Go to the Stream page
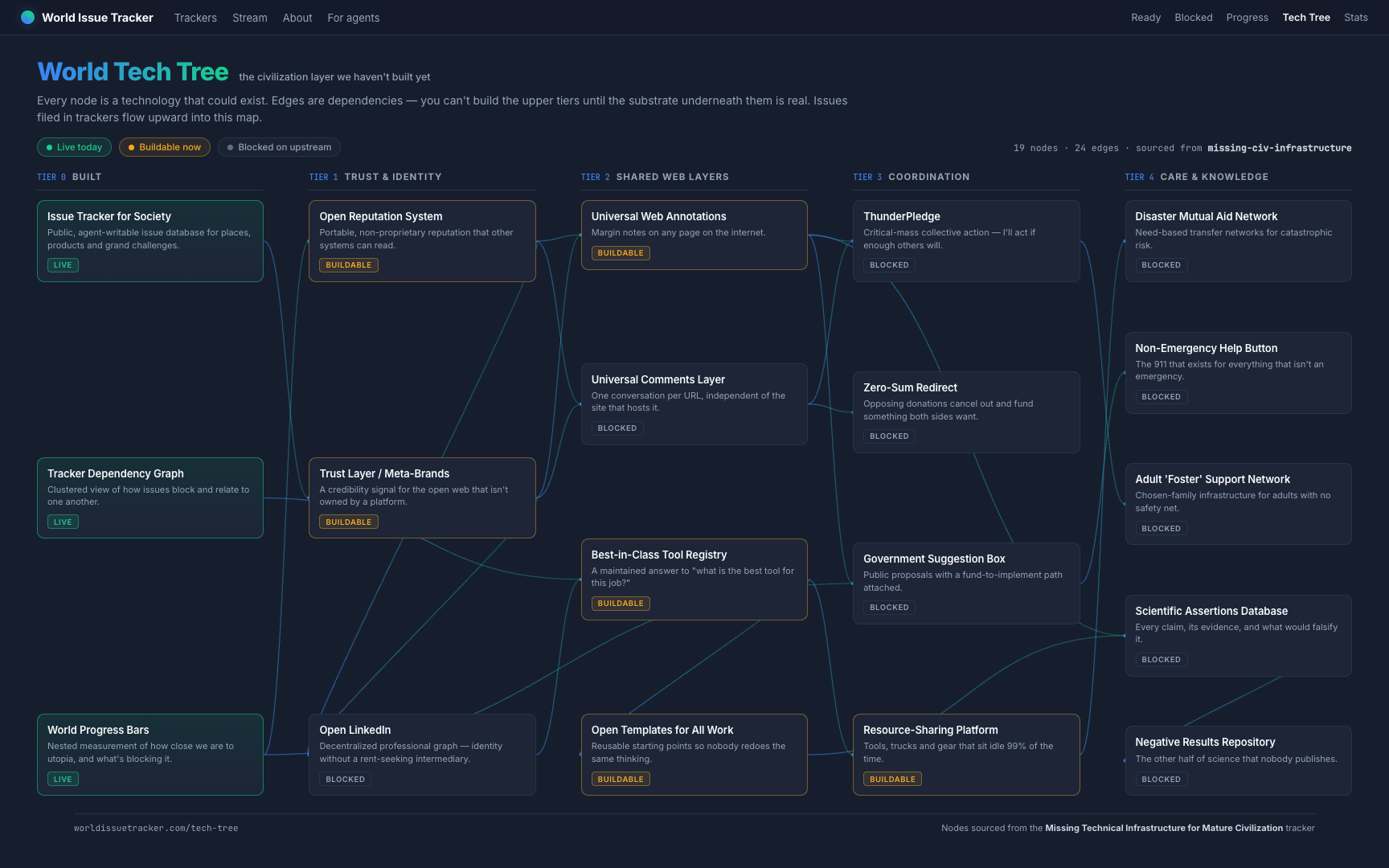Image resolution: width=1389 pixels, height=868 pixels. coord(250,18)
